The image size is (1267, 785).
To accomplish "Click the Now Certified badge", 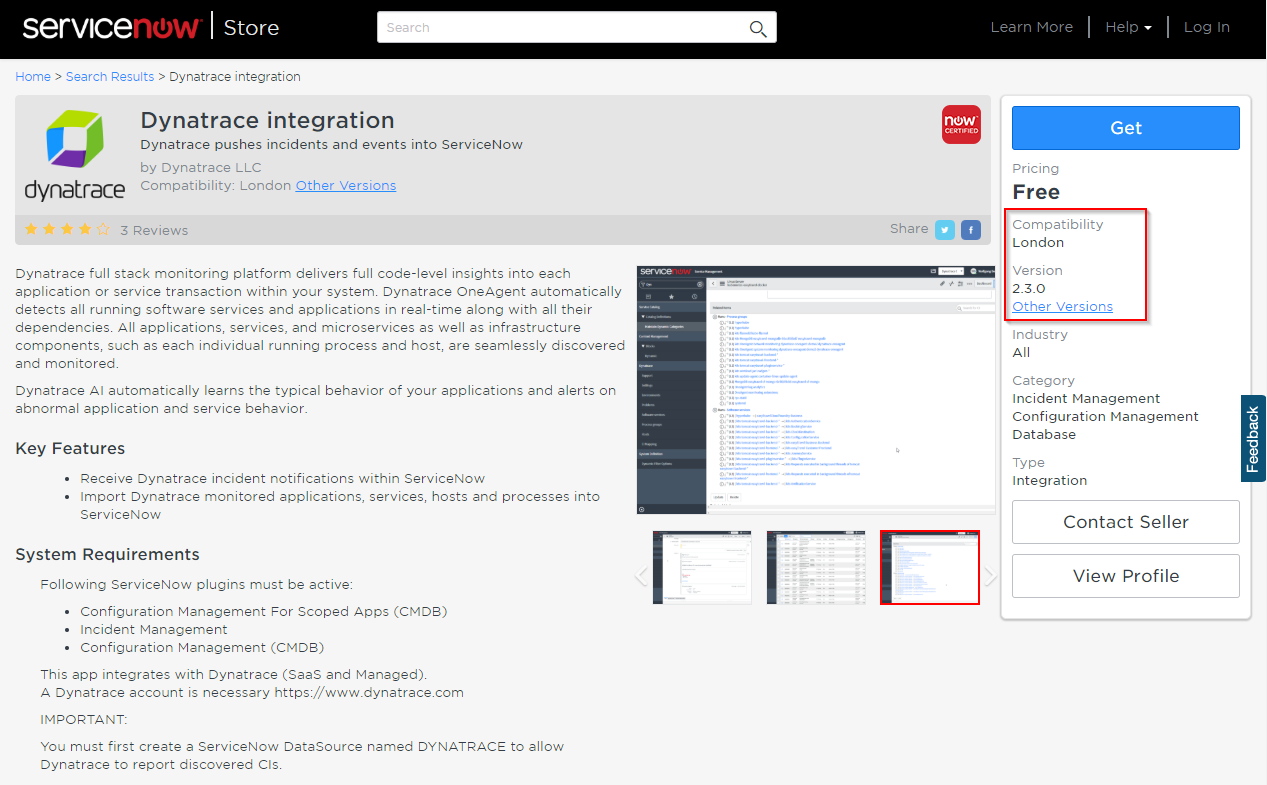I will 961,125.
